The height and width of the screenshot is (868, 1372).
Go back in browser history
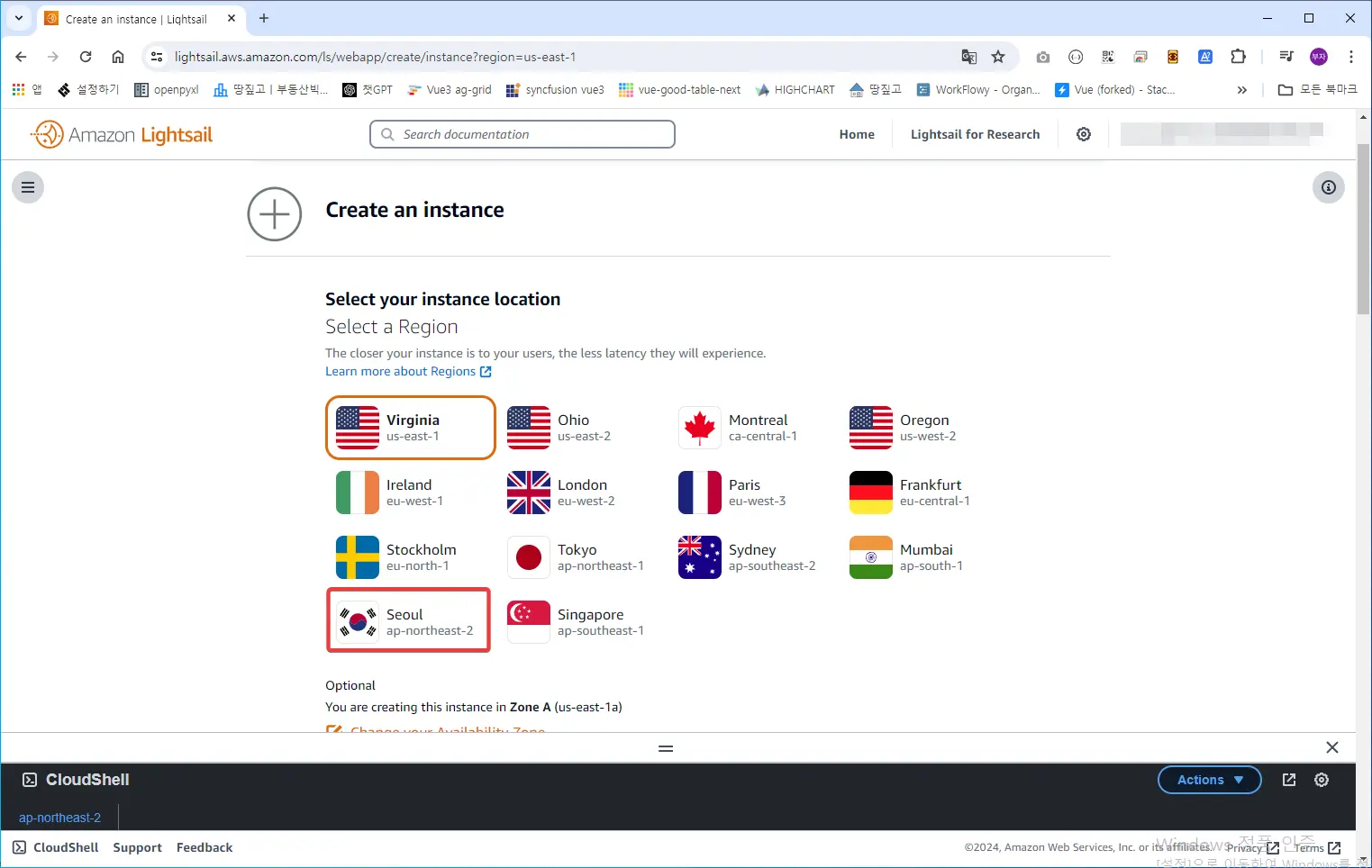click(x=21, y=57)
